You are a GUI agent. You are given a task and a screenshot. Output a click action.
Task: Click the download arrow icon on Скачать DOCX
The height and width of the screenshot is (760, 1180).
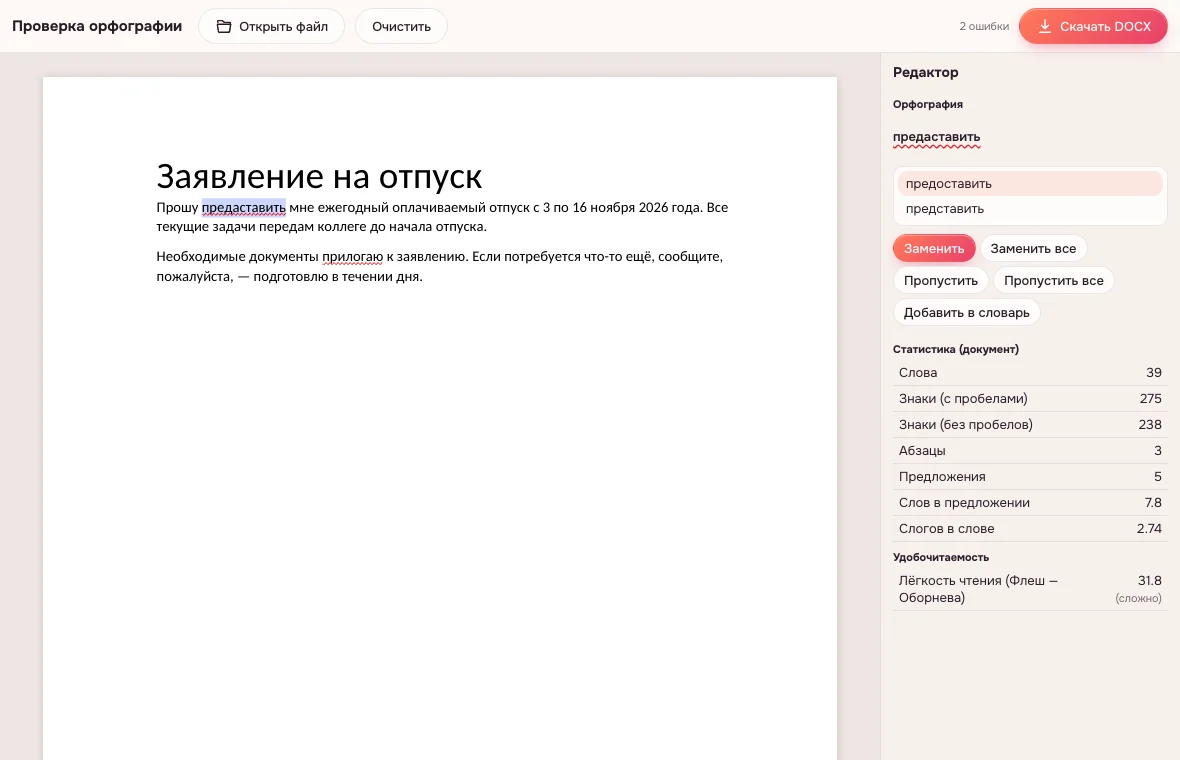1045,26
